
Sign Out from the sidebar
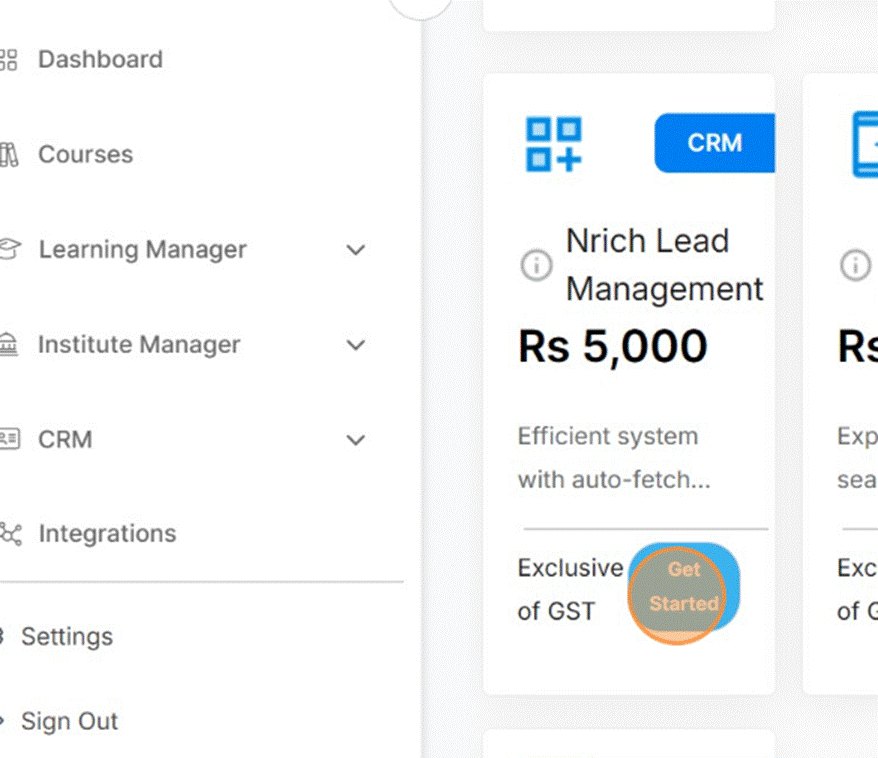(x=69, y=722)
